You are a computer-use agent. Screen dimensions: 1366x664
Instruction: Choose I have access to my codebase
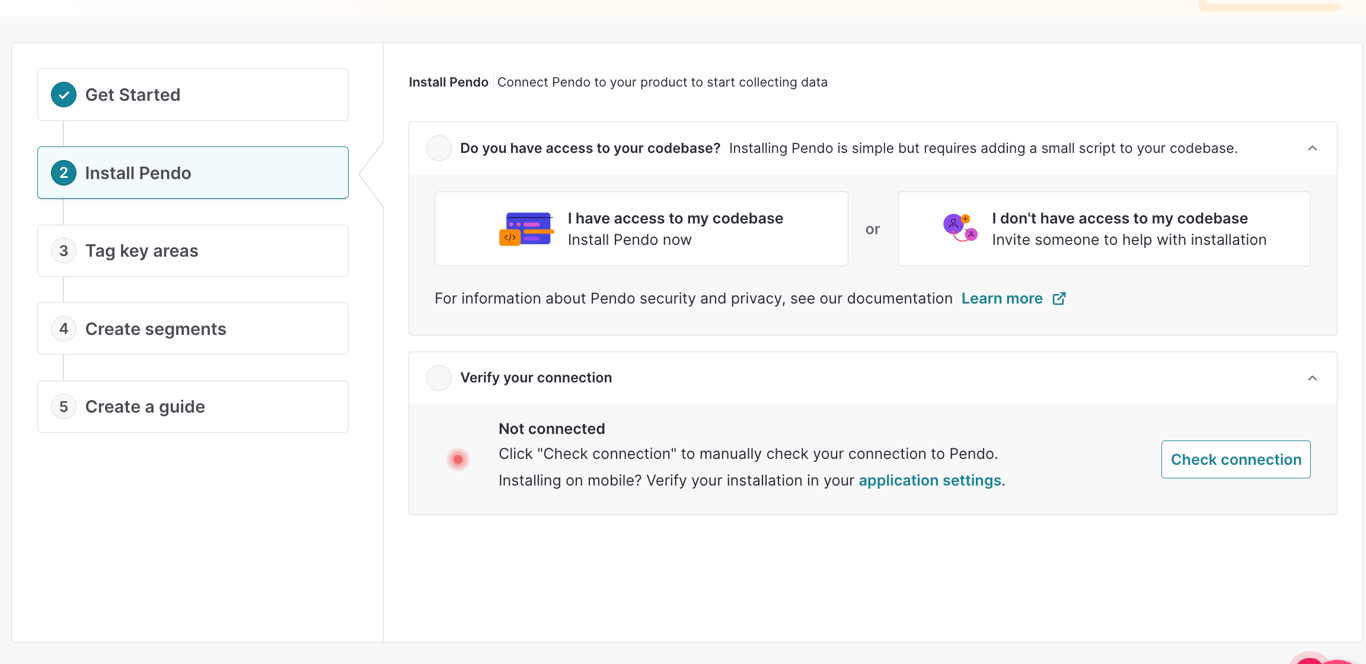pyautogui.click(x=641, y=229)
